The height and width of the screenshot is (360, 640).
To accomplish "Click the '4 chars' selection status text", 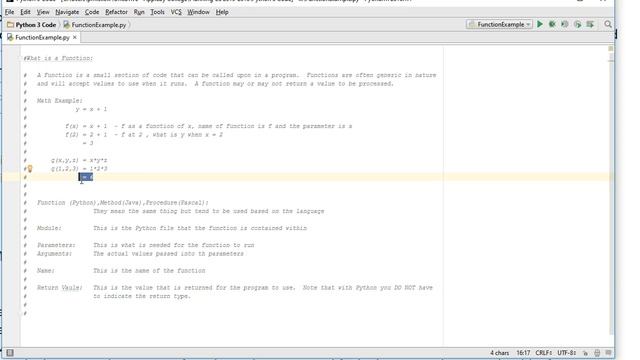I will 500,353.
